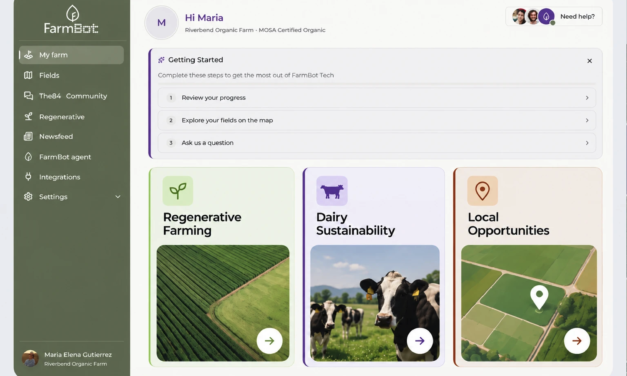Open Regenerative Farming with the green arrow
This screenshot has height=376, width=627.
pos(270,341)
